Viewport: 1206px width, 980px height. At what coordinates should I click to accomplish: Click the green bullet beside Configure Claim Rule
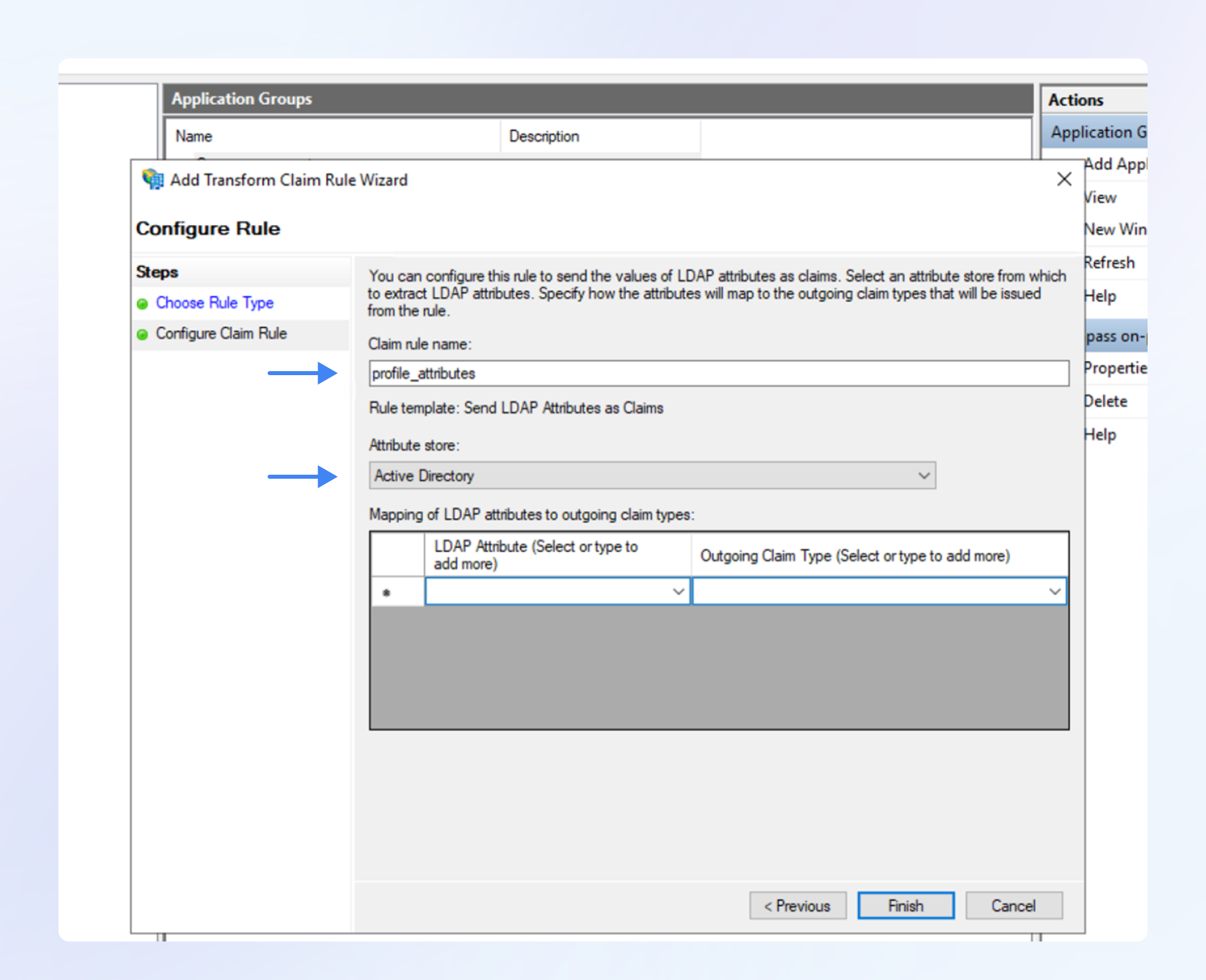142,334
